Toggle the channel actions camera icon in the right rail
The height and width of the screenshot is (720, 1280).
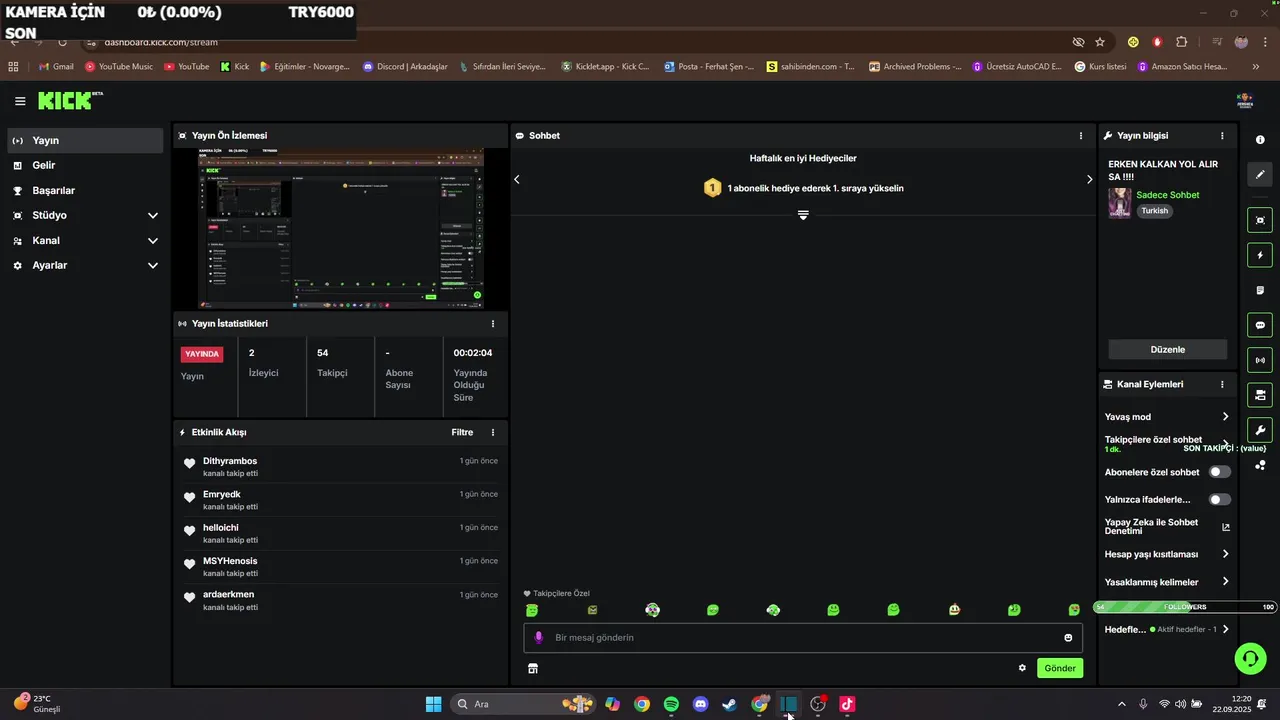click(1260, 395)
